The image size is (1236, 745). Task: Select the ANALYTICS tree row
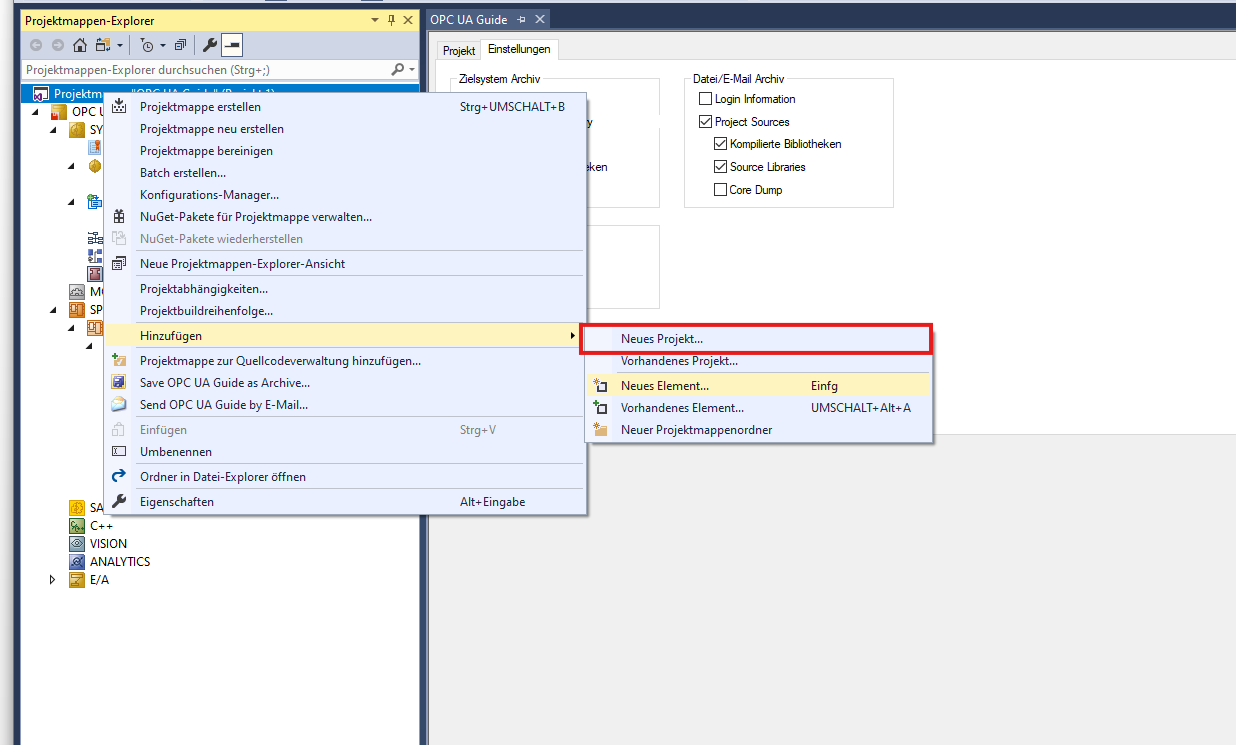119,562
